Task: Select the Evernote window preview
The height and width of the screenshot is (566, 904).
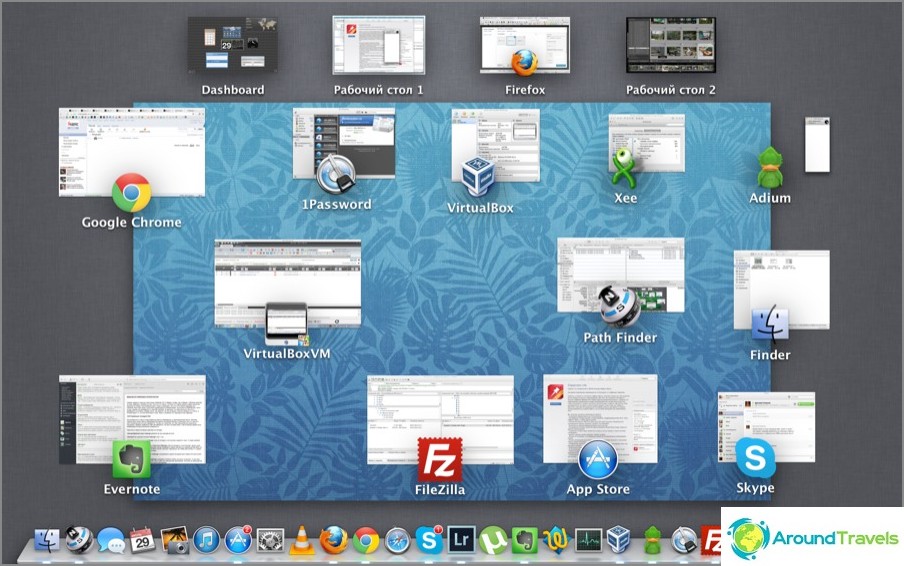Action: [x=132, y=419]
